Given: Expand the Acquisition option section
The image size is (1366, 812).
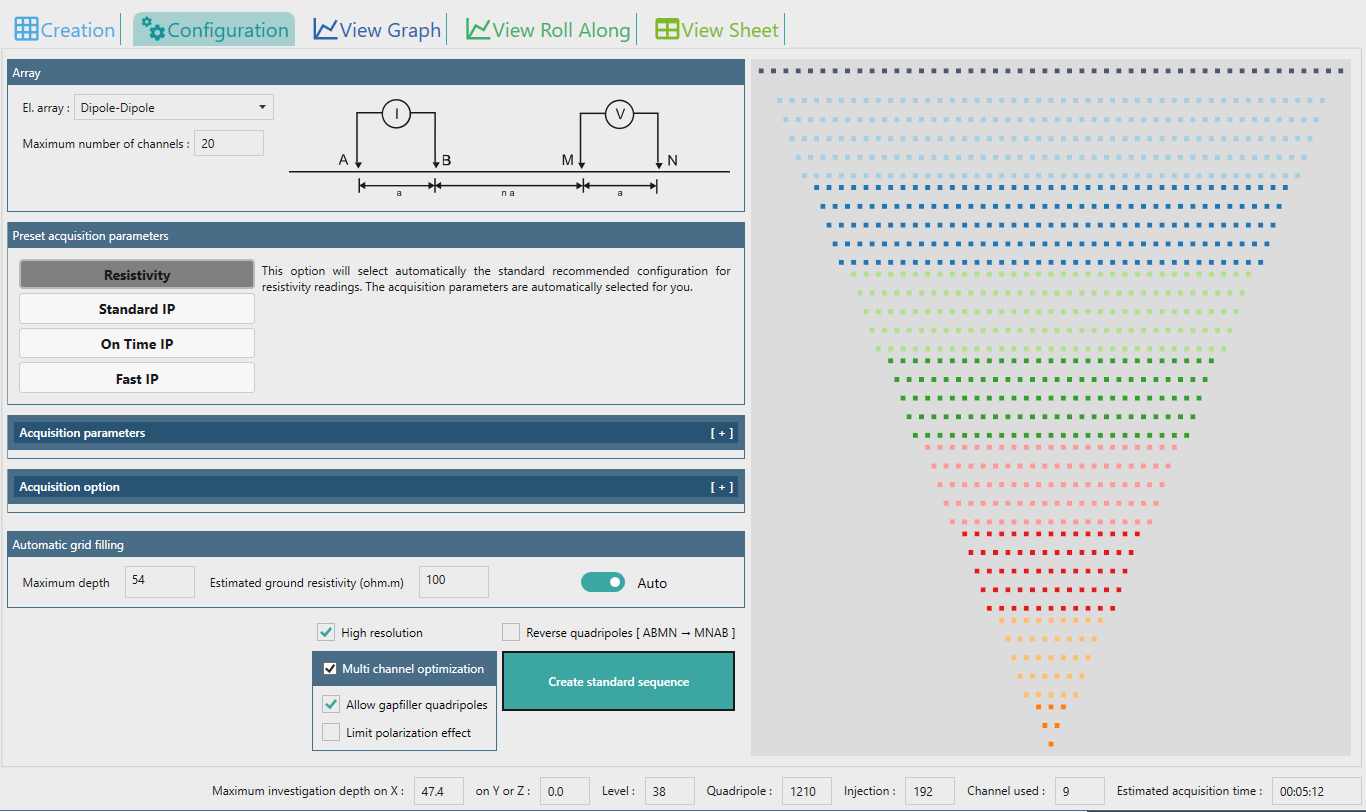Looking at the screenshot, I should point(722,487).
